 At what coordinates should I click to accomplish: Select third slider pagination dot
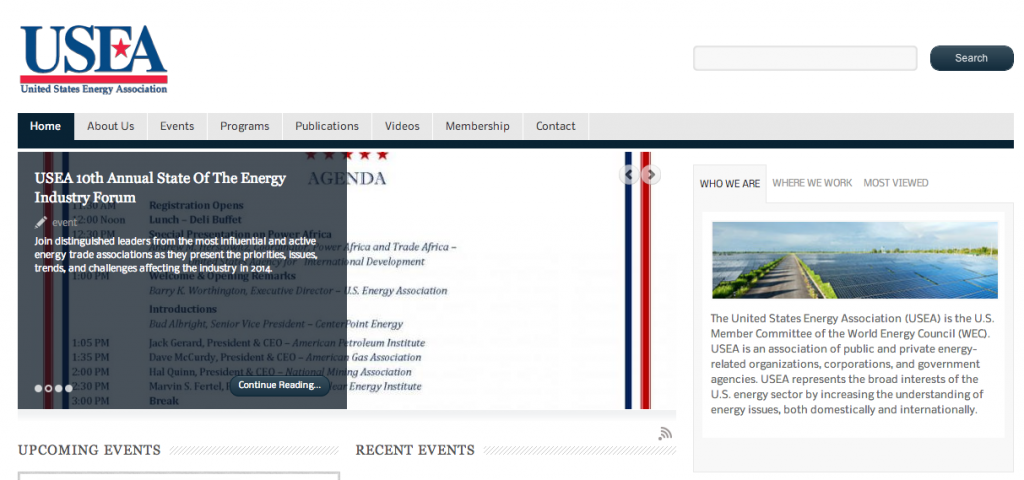(59, 389)
